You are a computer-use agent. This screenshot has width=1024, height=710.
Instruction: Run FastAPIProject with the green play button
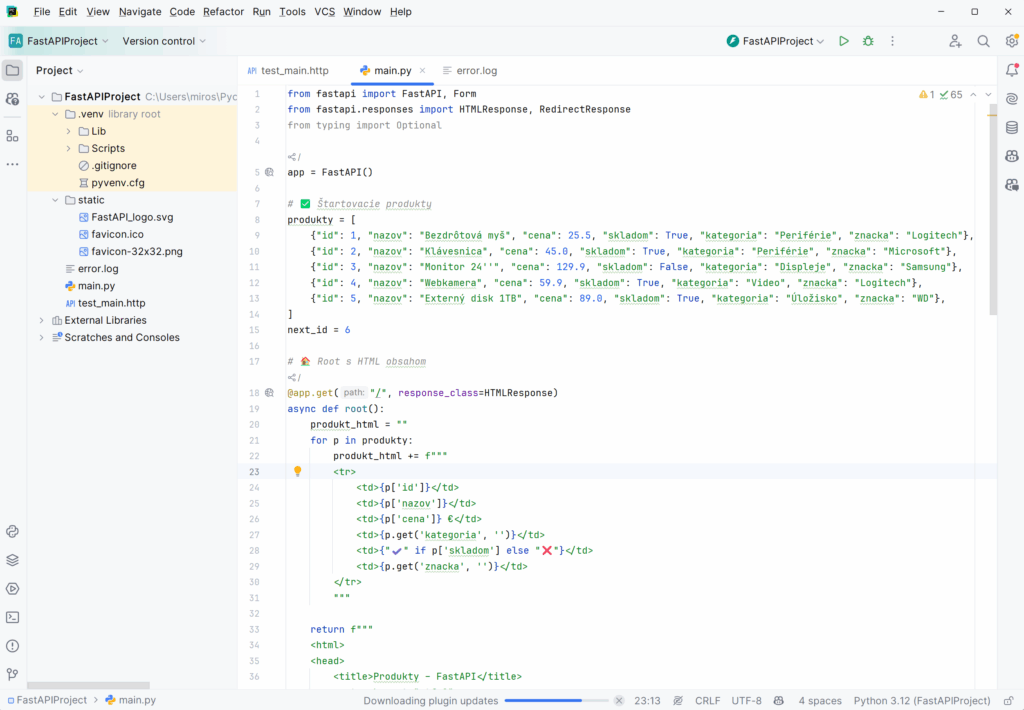pos(844,41)
